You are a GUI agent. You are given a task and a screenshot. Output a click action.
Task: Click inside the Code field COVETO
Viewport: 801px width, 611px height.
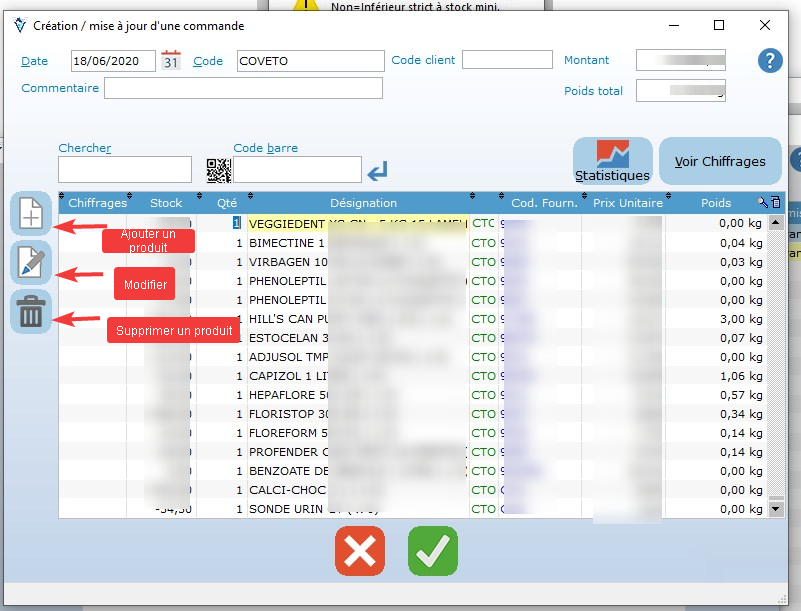pyautogui.click(x=311, y=61)
